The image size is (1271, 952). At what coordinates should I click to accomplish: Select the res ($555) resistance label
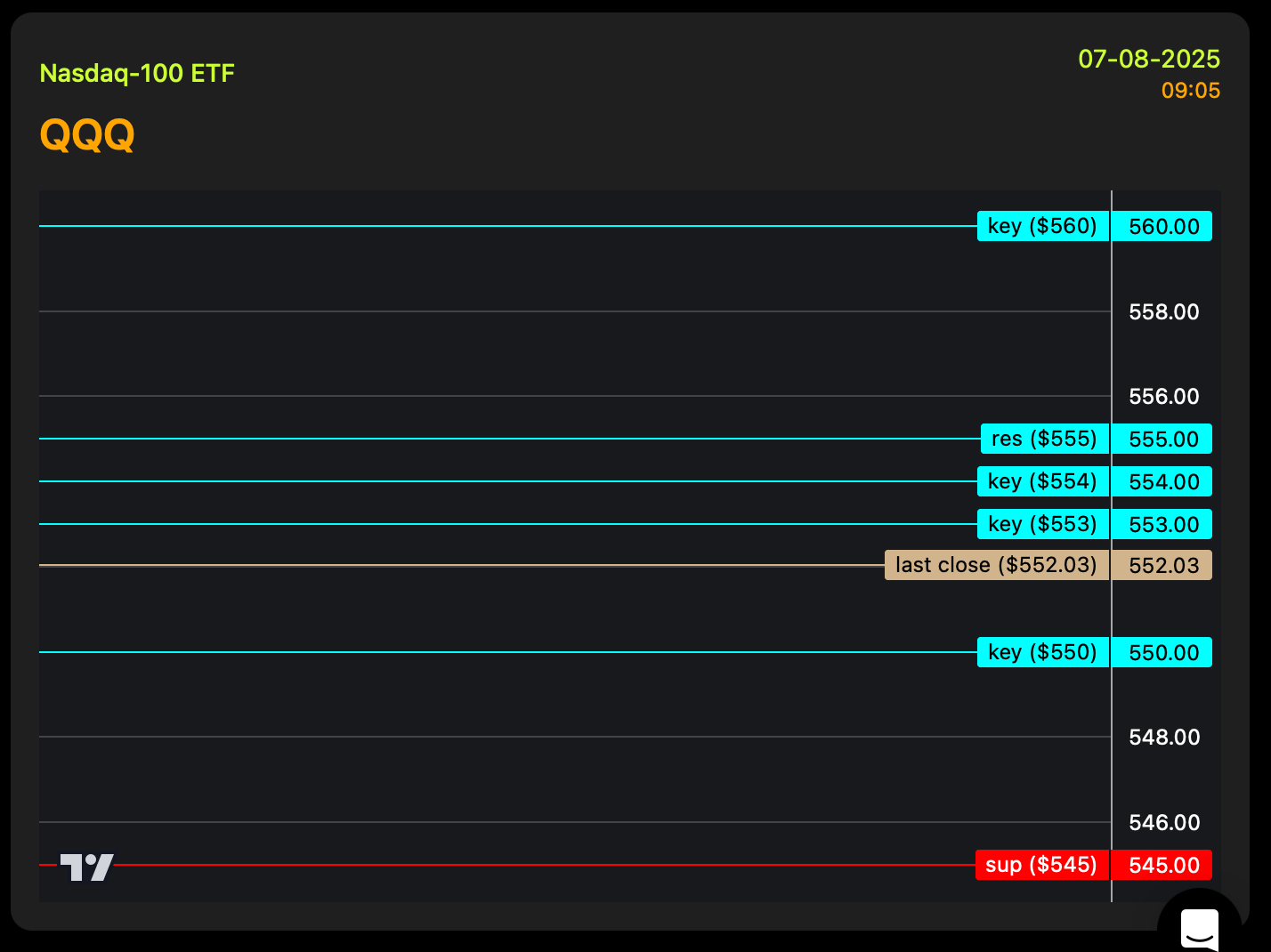1045,439
